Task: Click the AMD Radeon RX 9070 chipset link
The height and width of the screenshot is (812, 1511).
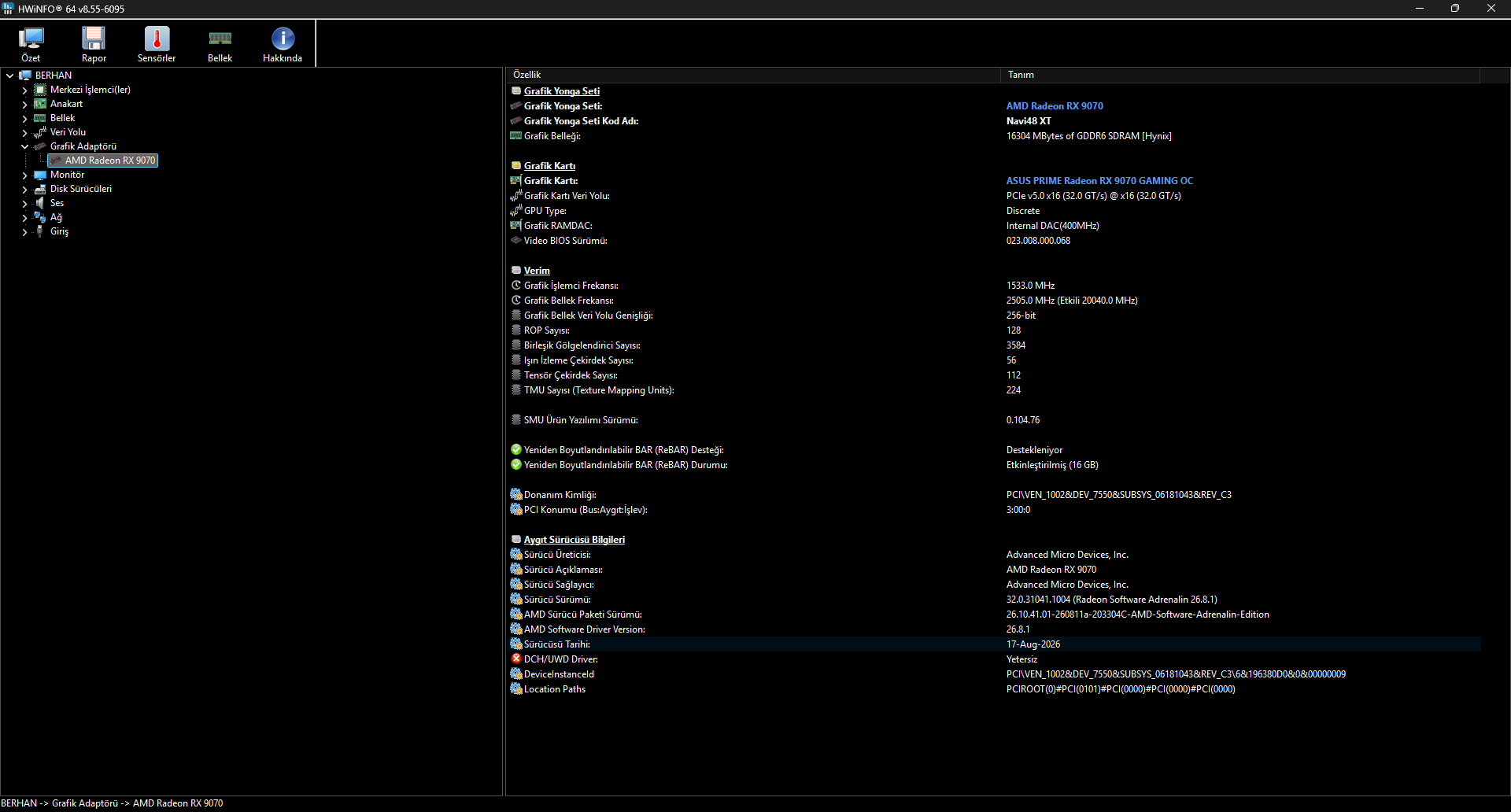Action: pos(1055,105)
